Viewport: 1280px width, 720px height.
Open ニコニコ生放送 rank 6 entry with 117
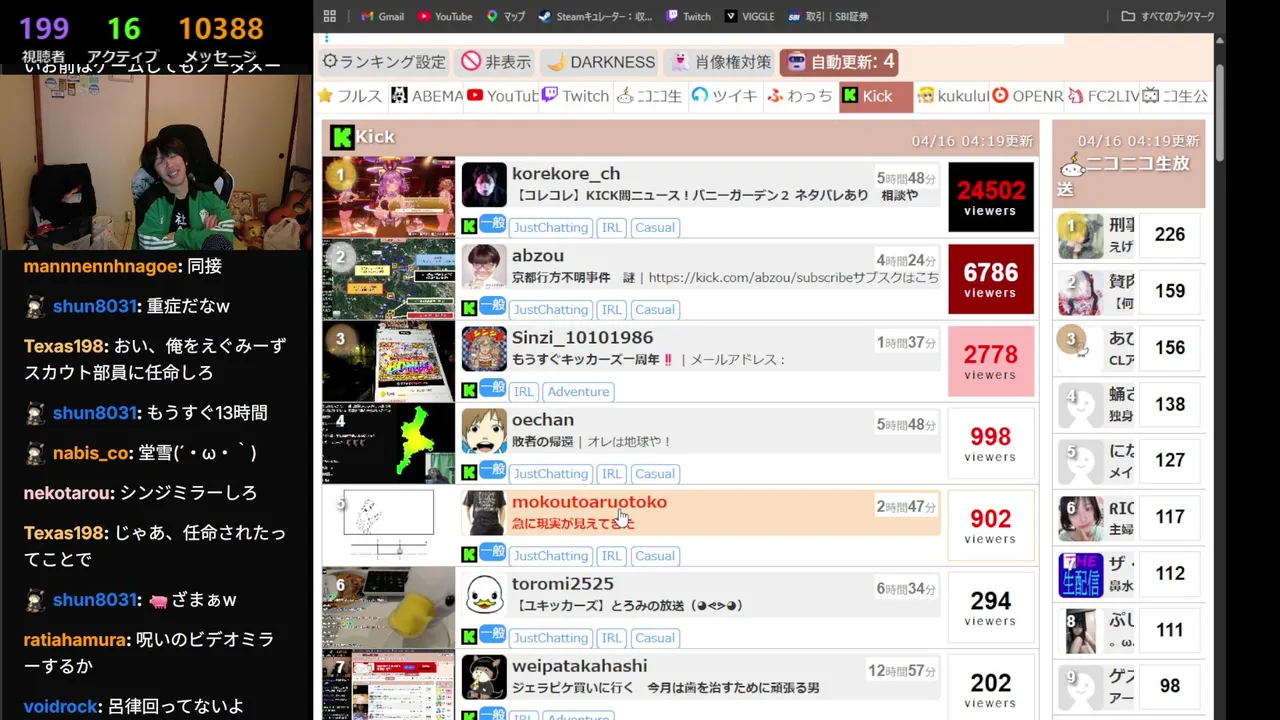pyautogui.click(x=1129, y=518)
